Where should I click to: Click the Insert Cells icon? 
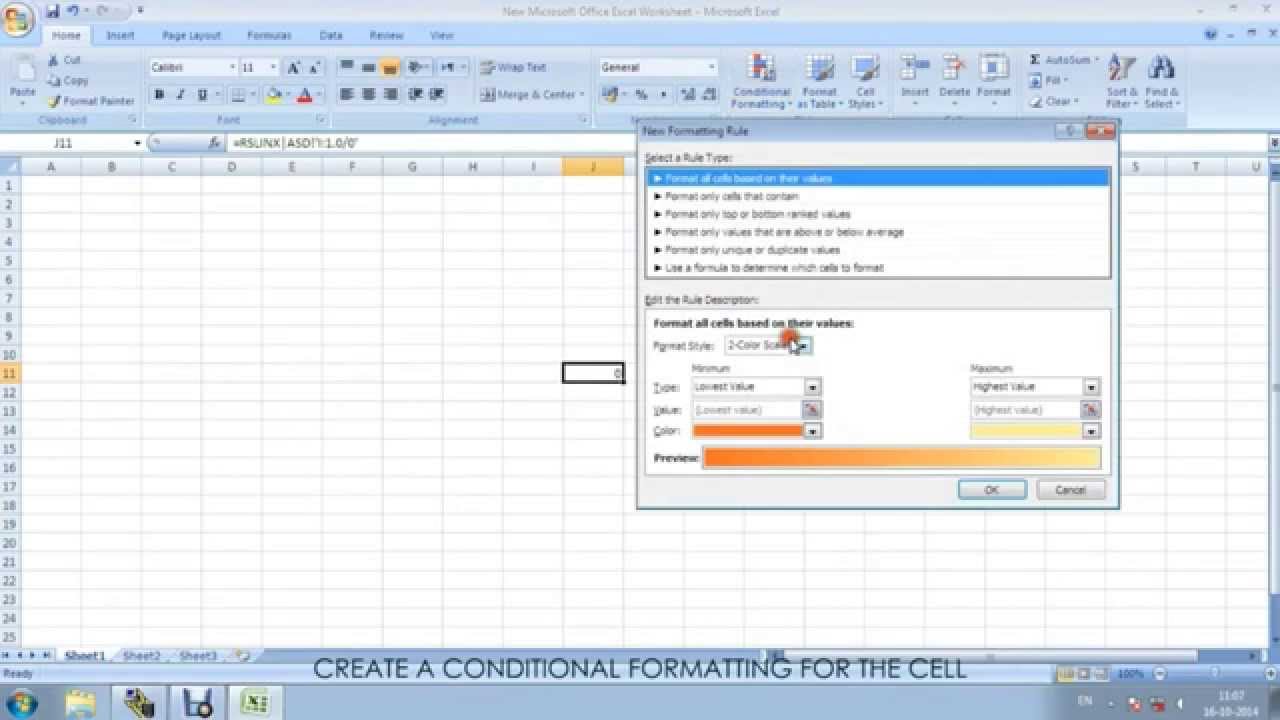coord(914,68)
